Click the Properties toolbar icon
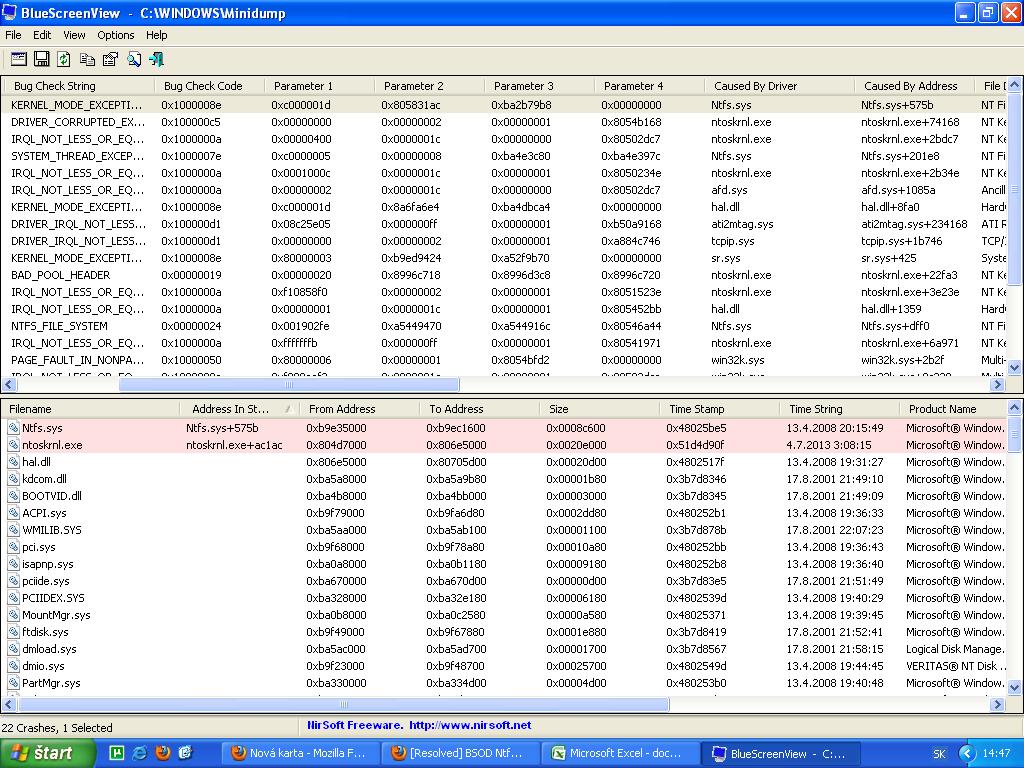The height and width of the screenshot is (768, 1024). [110, 60]
